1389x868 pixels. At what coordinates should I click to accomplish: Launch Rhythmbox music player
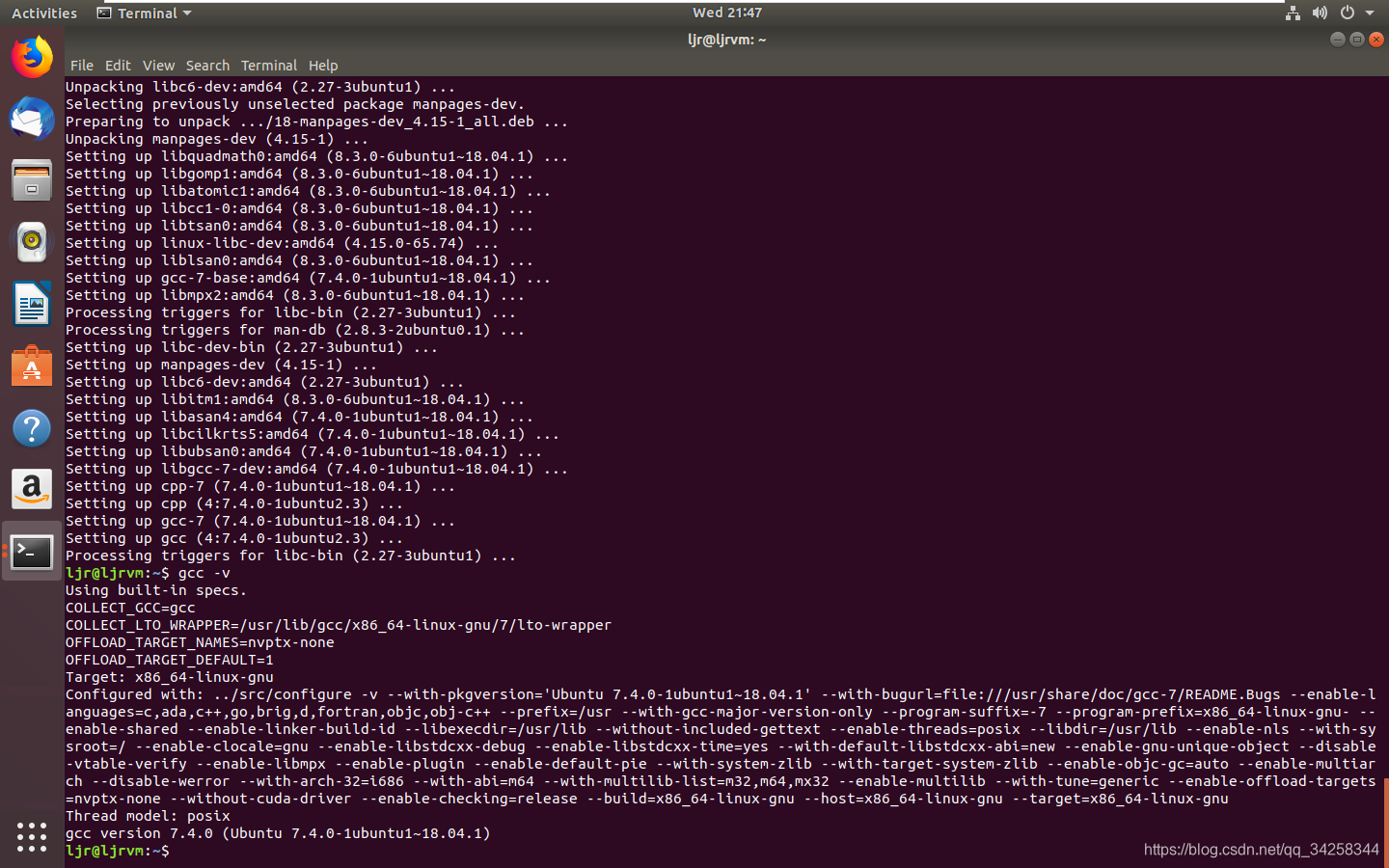(32, 242)
